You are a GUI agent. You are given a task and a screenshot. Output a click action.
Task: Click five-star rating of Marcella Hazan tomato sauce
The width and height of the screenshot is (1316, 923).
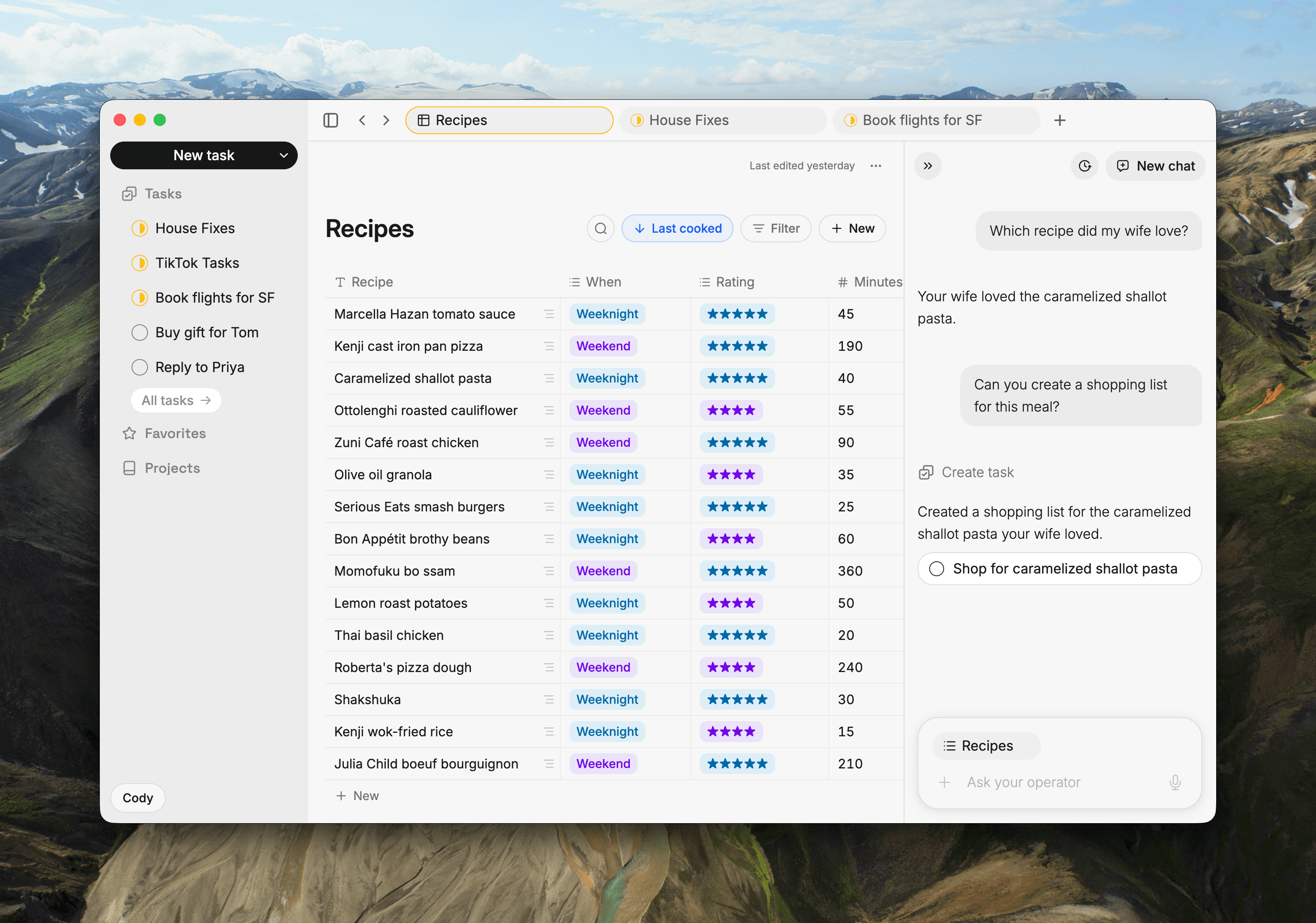[x=737, y=314]
